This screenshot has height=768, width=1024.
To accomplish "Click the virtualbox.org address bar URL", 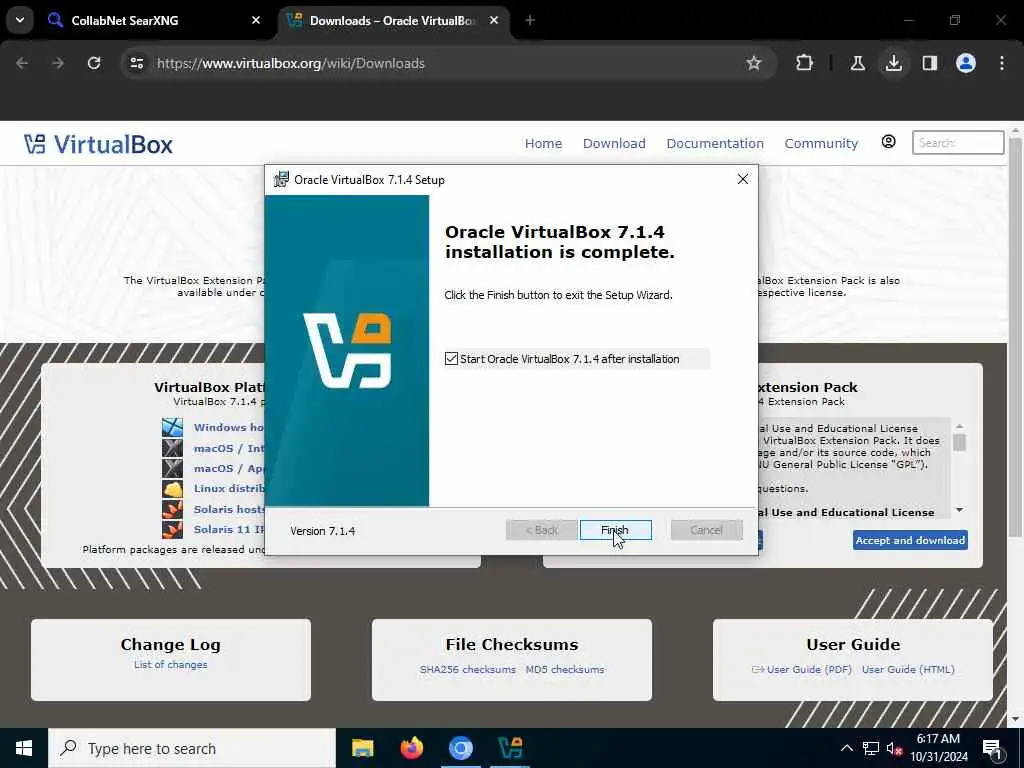I will coord(291,63).
